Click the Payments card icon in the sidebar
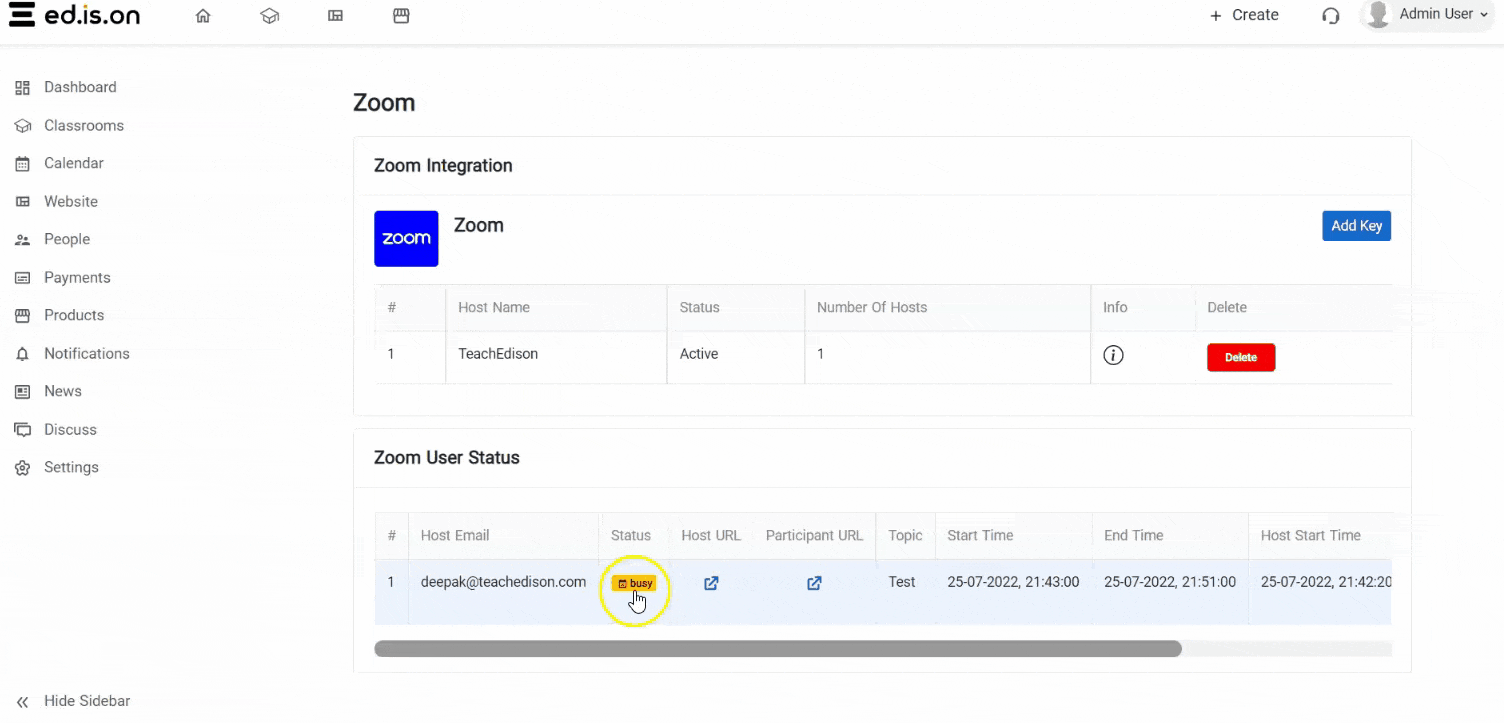This screenshot has width=1504, height=723. (x=22, y=278)
